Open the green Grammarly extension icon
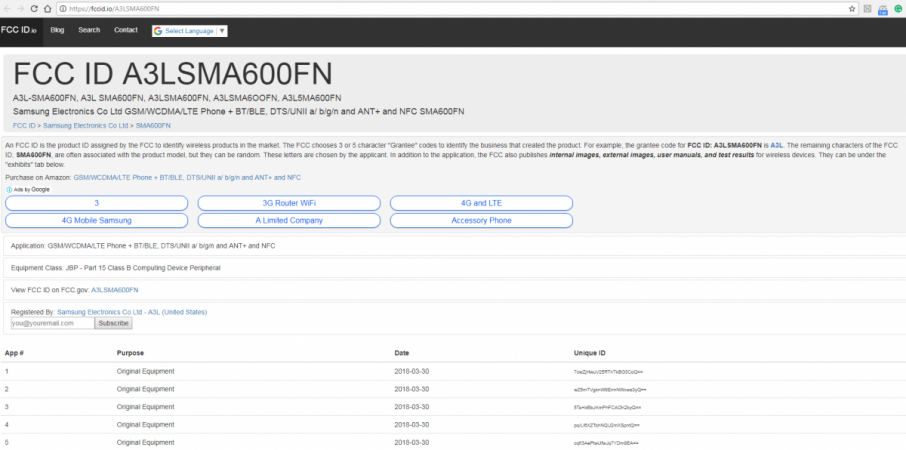This screenshot has width=906, height=450. click(898, 9)
